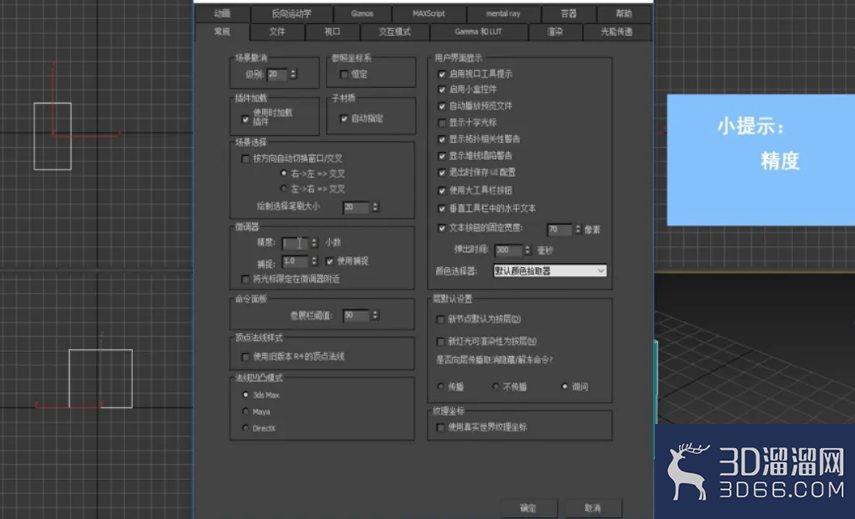Screen dimensions: 855x519
Task: Open the MAXScript tab
Action: [429, 14]
